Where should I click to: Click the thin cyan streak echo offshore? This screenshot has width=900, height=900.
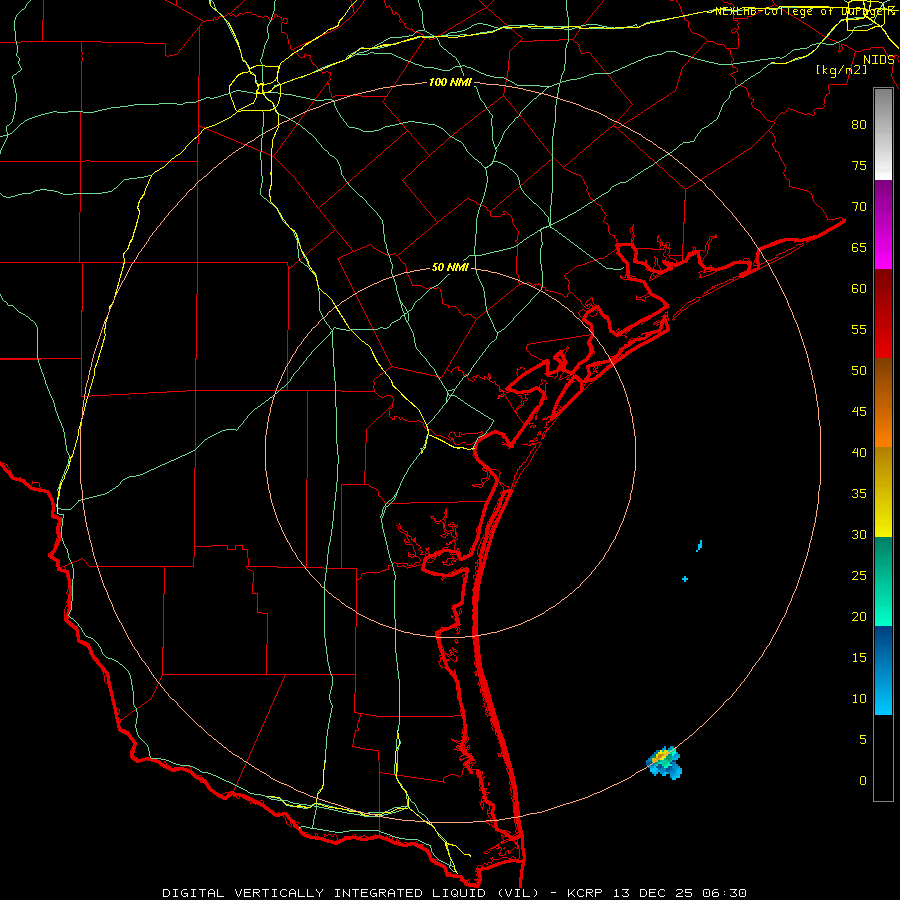699,545
